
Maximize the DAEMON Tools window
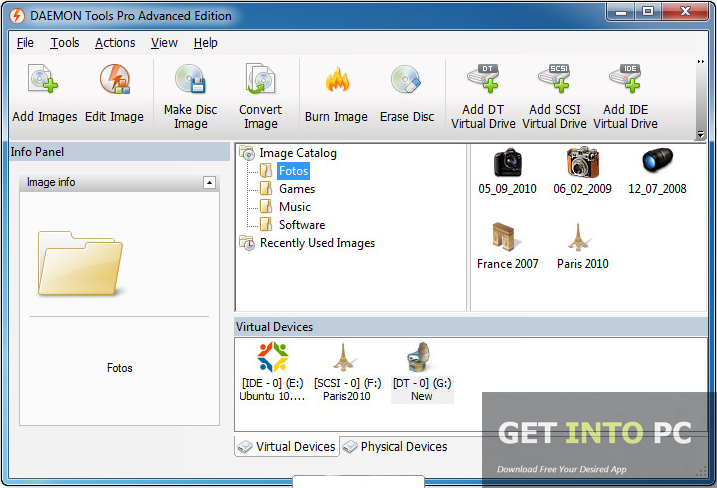647,11
